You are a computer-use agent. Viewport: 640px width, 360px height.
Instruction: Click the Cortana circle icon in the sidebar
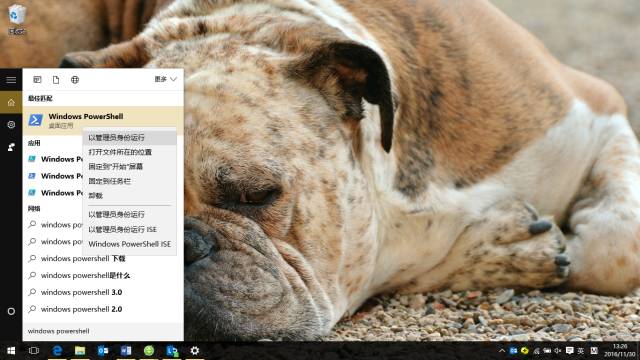coord(11,311)
